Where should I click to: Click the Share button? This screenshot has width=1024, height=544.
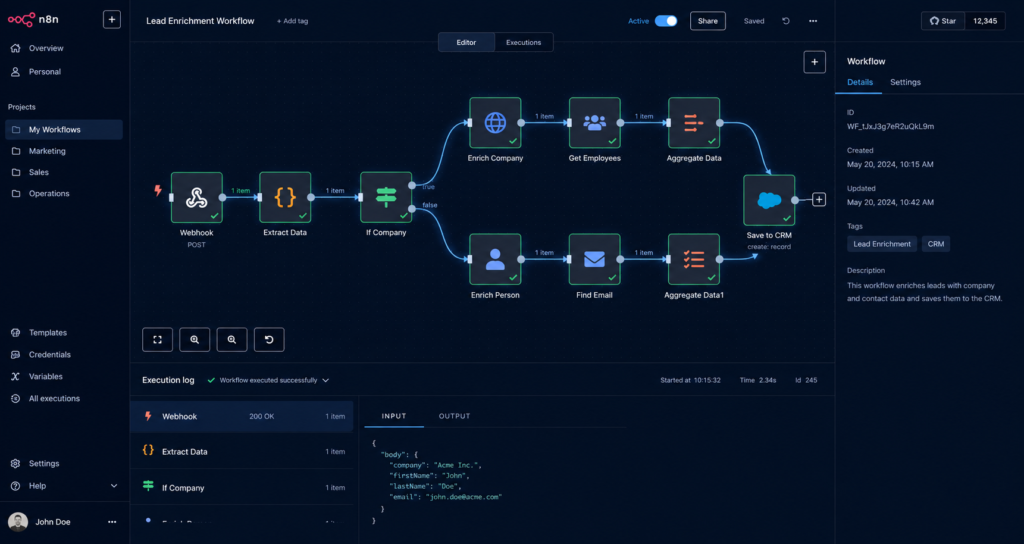708,21
